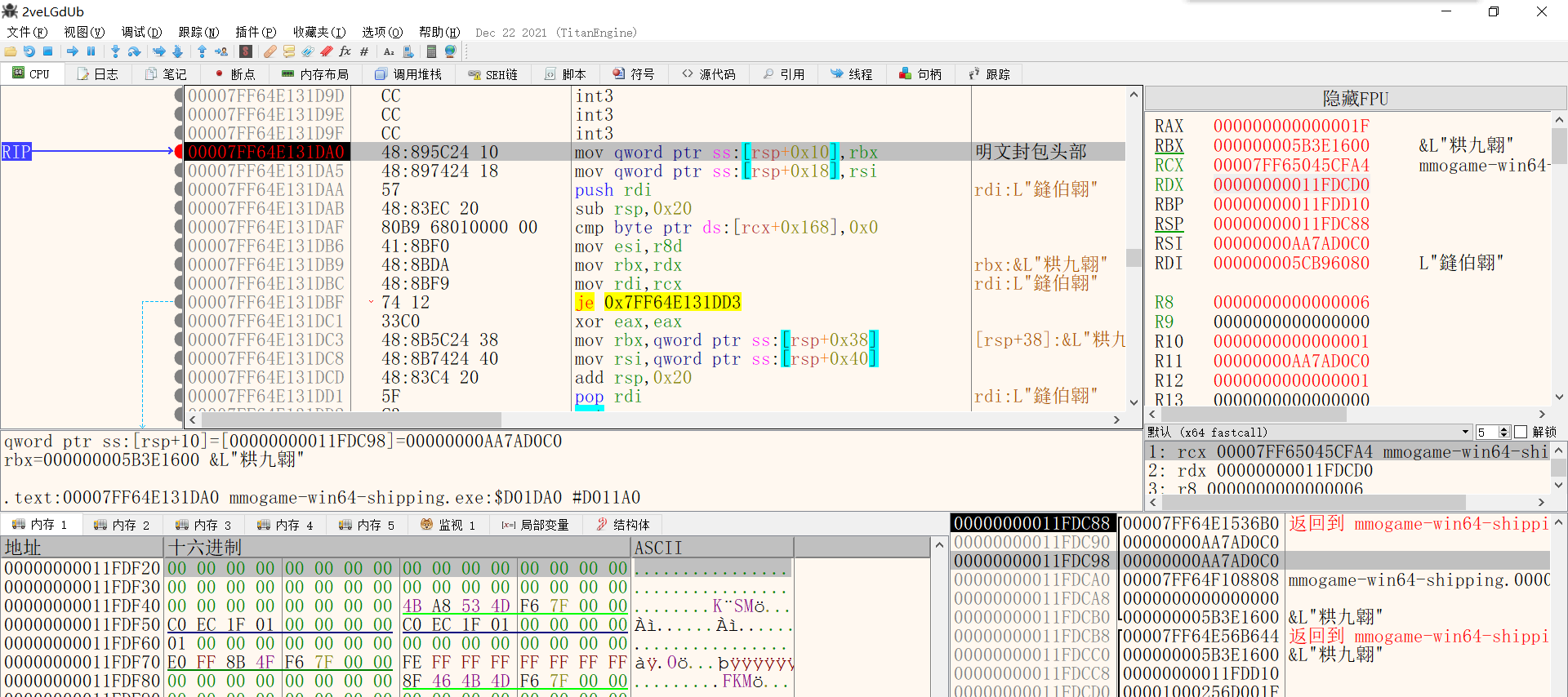1568x697 pixels.
Task: Open the comments icon in toolbar
Action: pos(289,51)
